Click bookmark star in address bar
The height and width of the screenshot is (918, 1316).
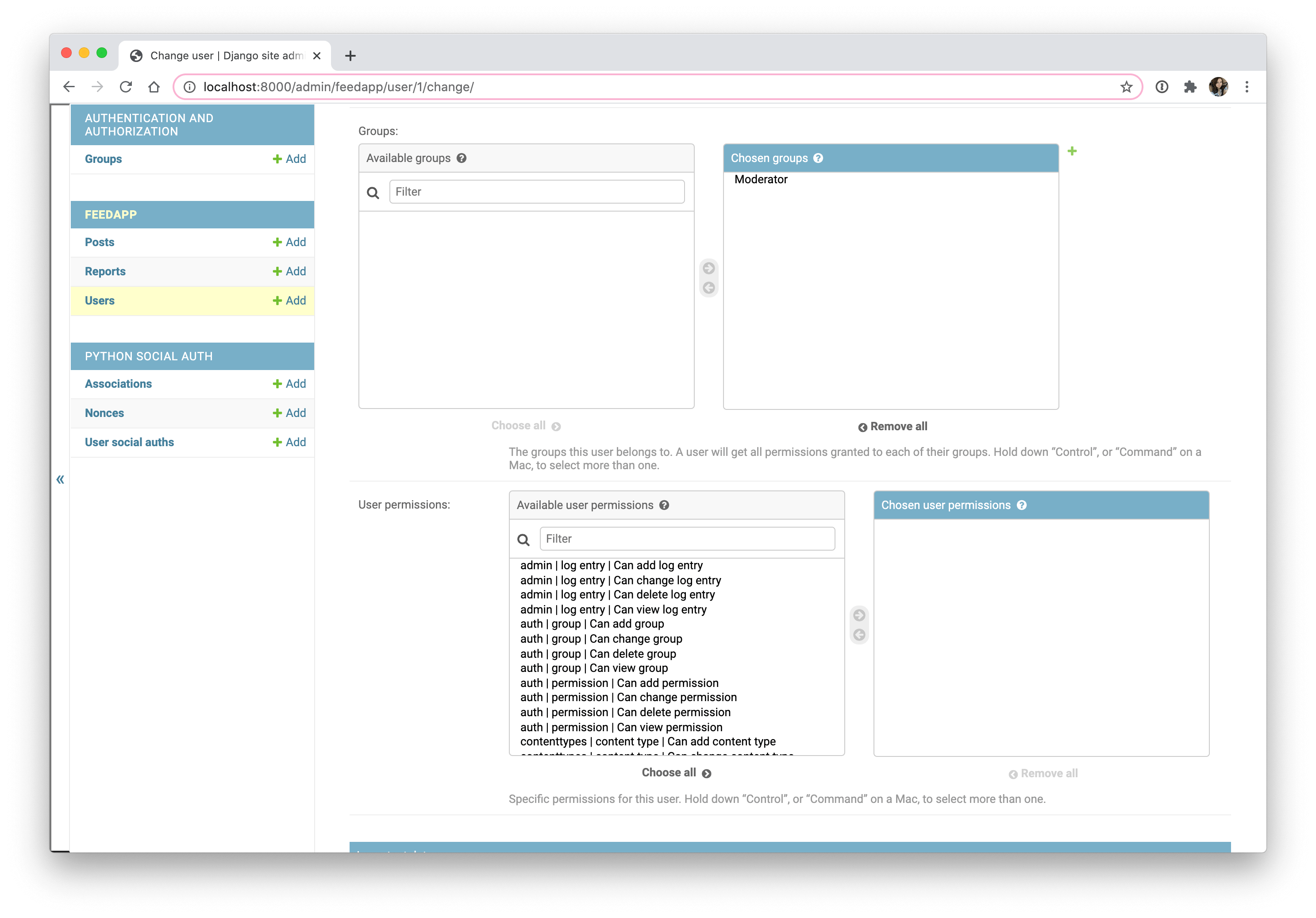point(1126,87)
